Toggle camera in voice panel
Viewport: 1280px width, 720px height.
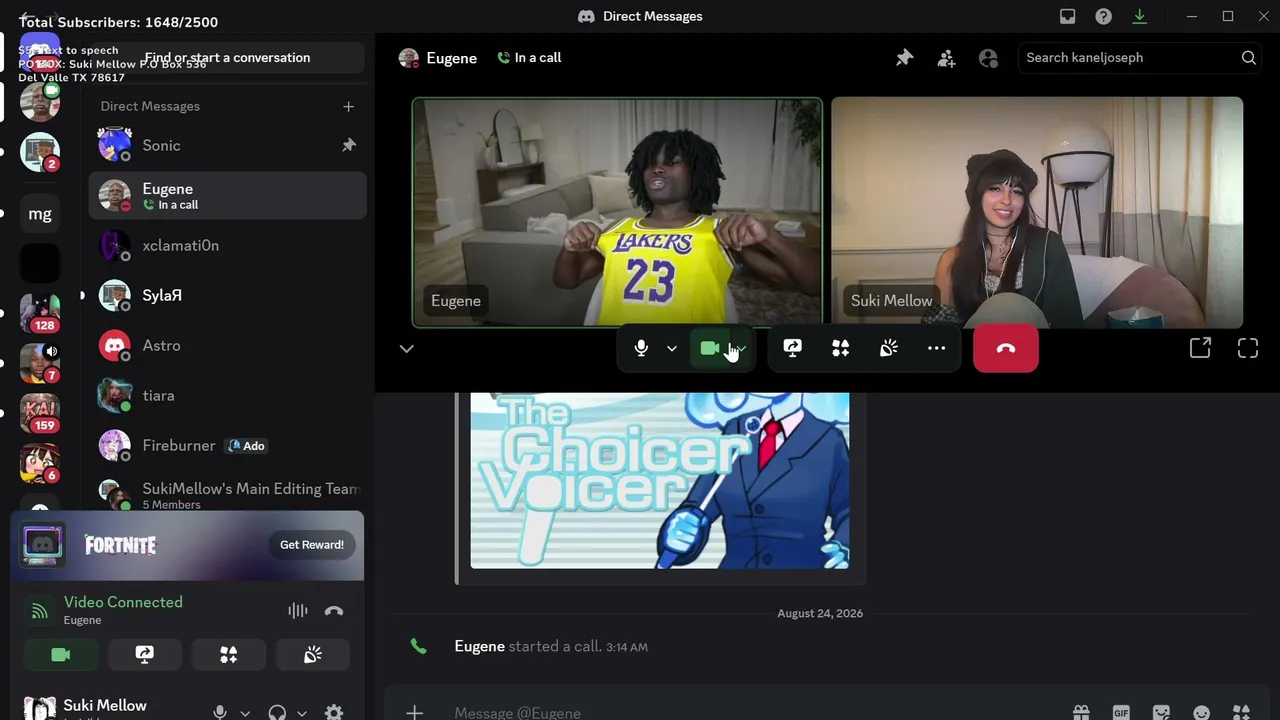[61, 655]
